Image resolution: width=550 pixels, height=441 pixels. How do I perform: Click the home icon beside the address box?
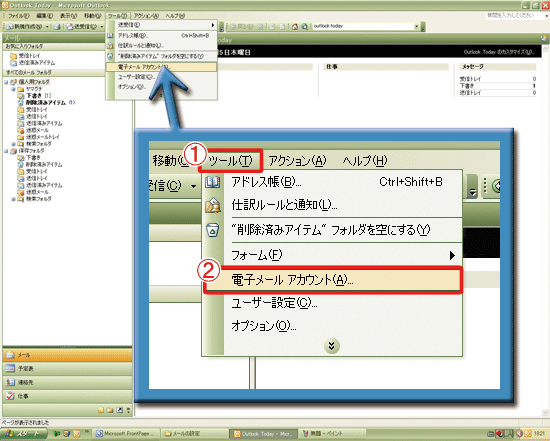(x=295, y=27)
